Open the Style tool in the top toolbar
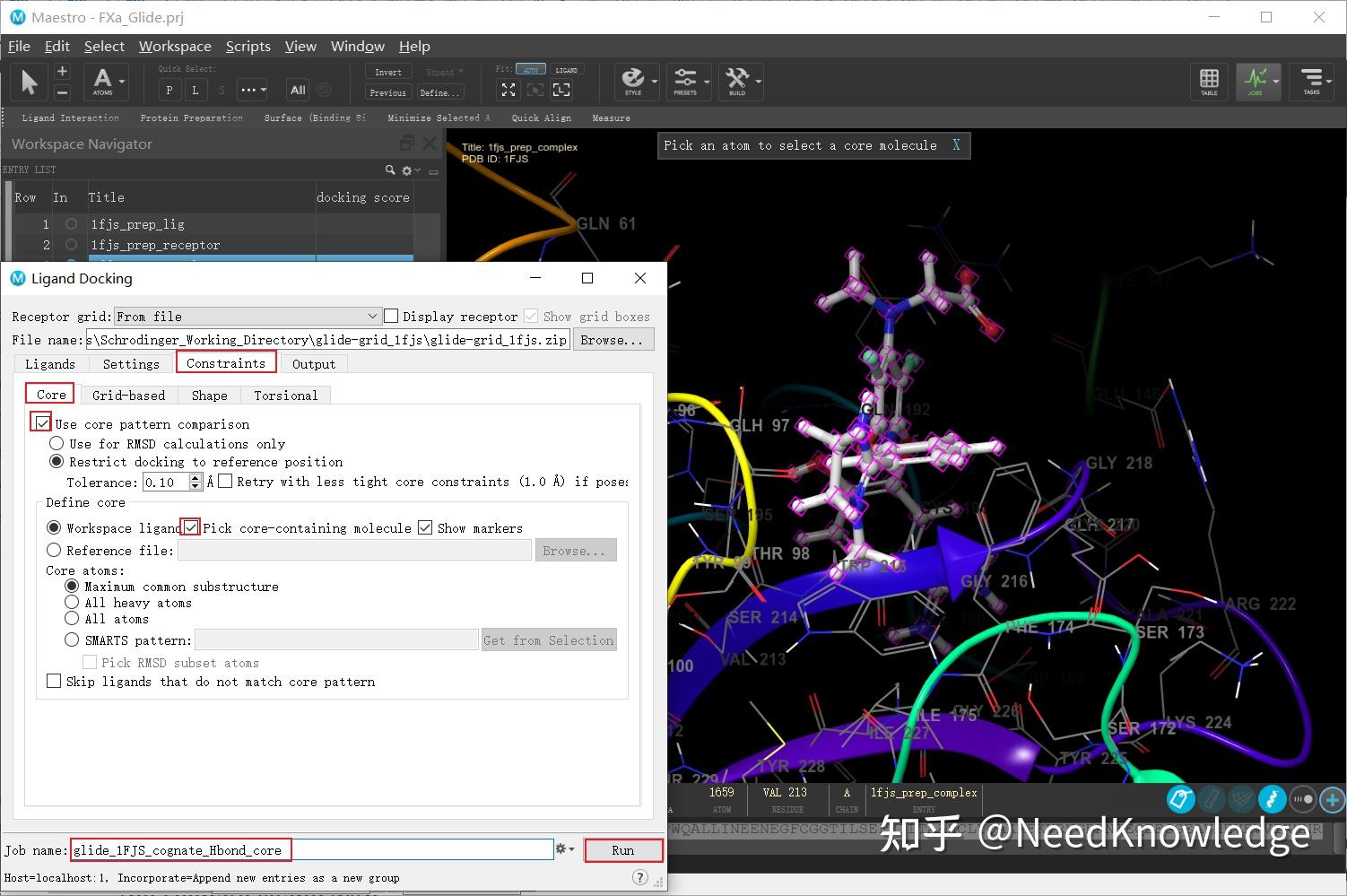The image size is (1347, 896). click(x=636, y=82)
